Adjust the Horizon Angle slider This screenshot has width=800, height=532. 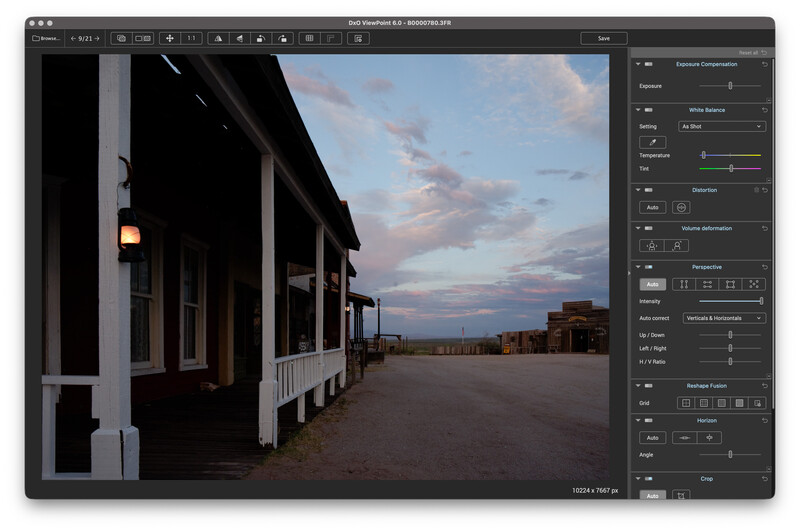(730, 454)
